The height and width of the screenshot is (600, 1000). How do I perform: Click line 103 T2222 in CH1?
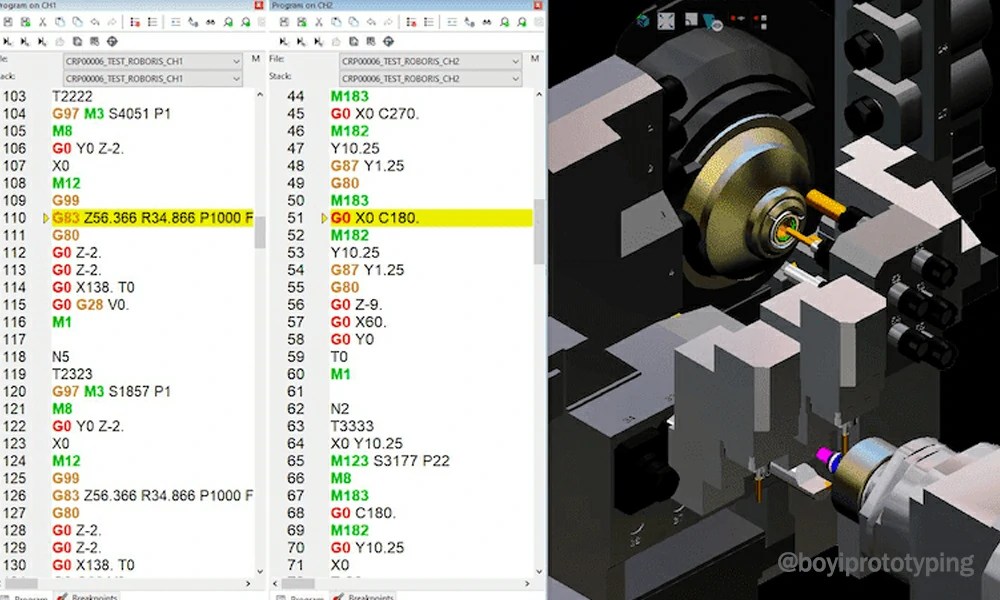(72, 96)
